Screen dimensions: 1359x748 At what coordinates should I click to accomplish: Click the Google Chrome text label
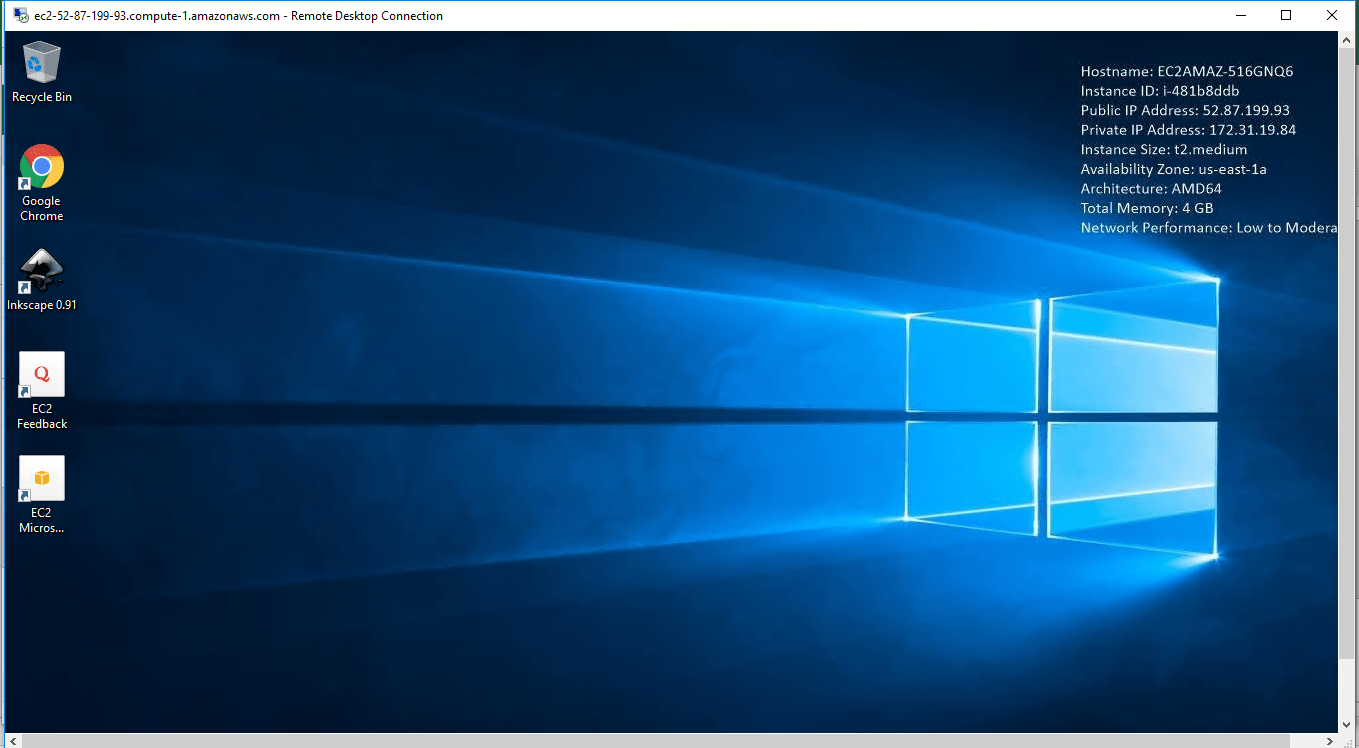[x=41, y=208]
